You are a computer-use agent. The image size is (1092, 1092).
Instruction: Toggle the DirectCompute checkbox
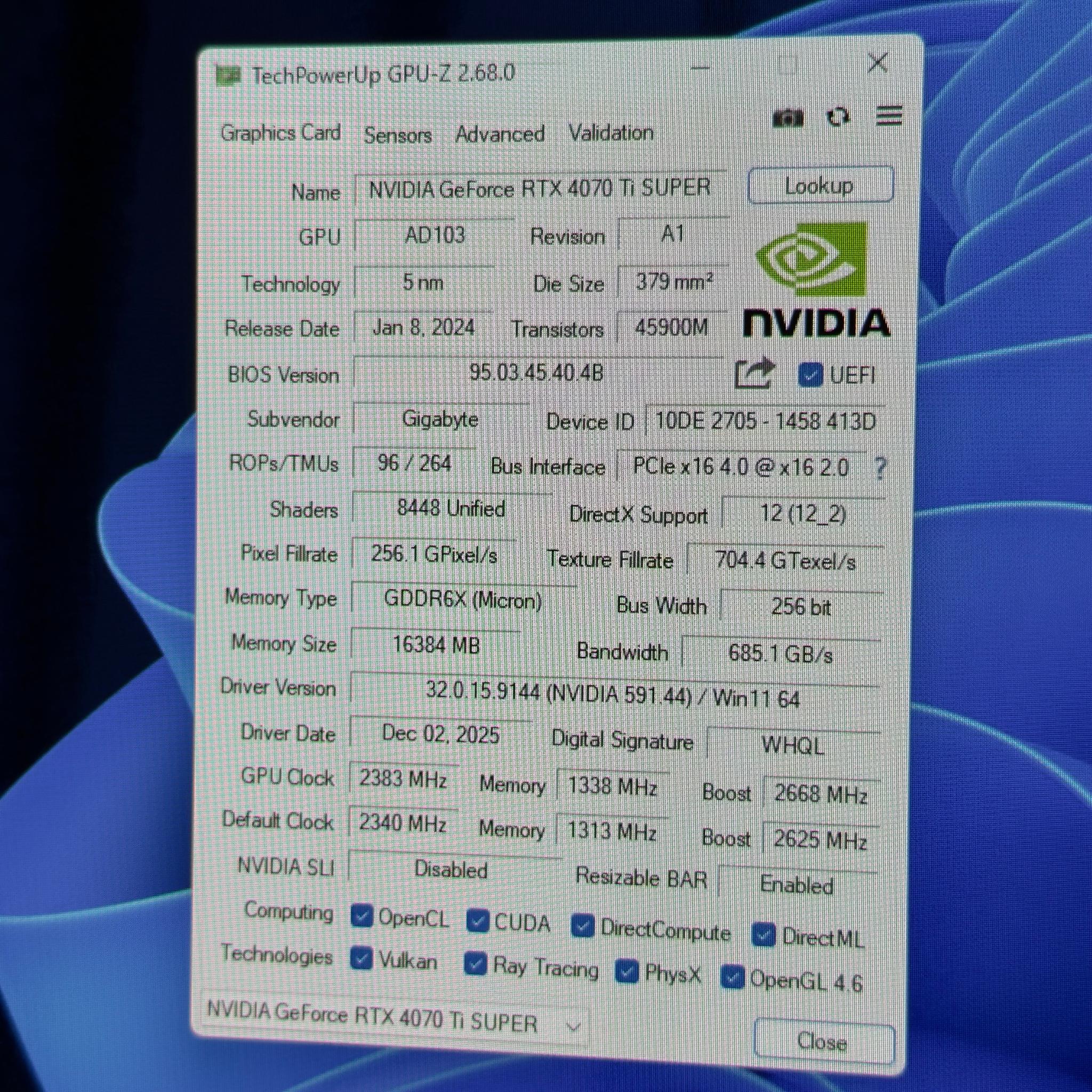point(582,926)
